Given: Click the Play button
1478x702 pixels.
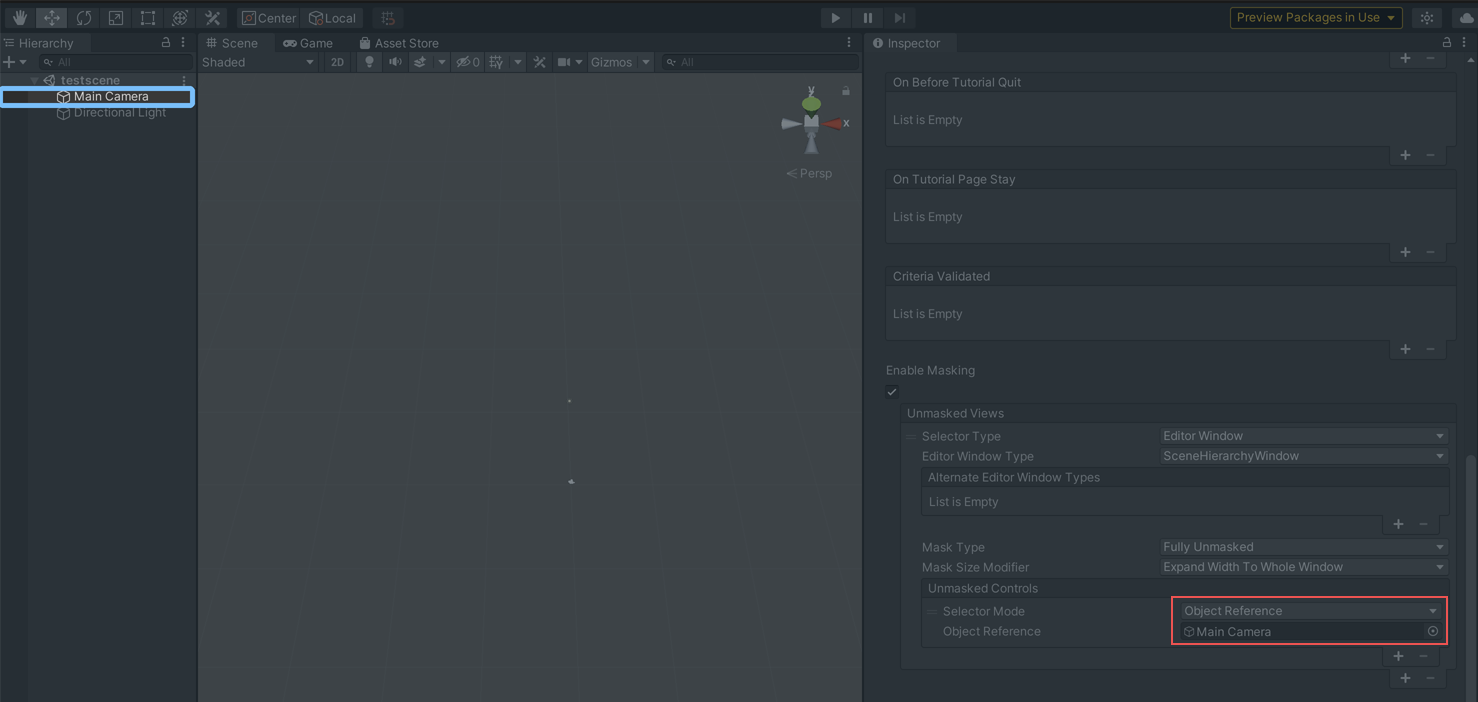Looking at the screenshot, I should (835, 18).
